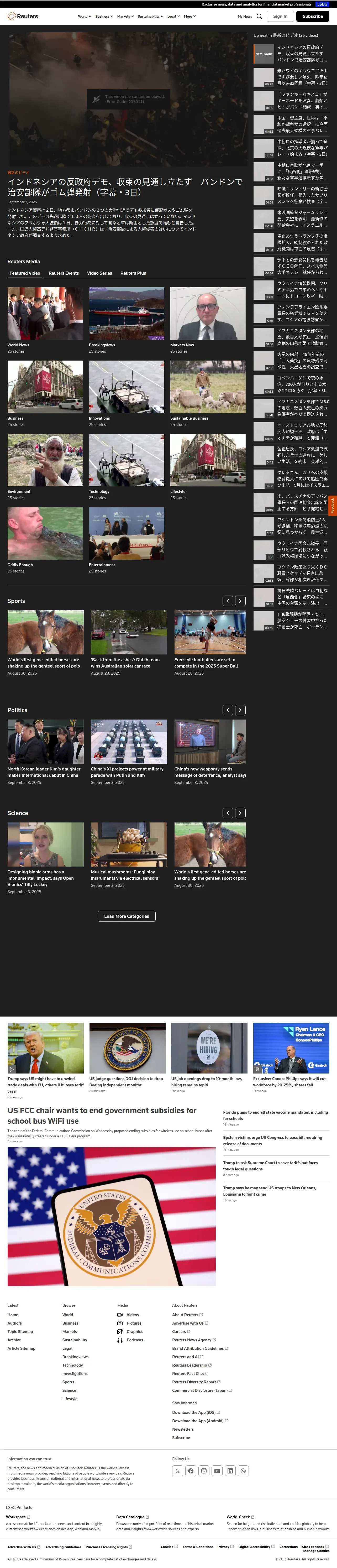Click previous arrow in Science carousel
The height and width of the screenshot is (1568, 337).
[x=228, y=812]
